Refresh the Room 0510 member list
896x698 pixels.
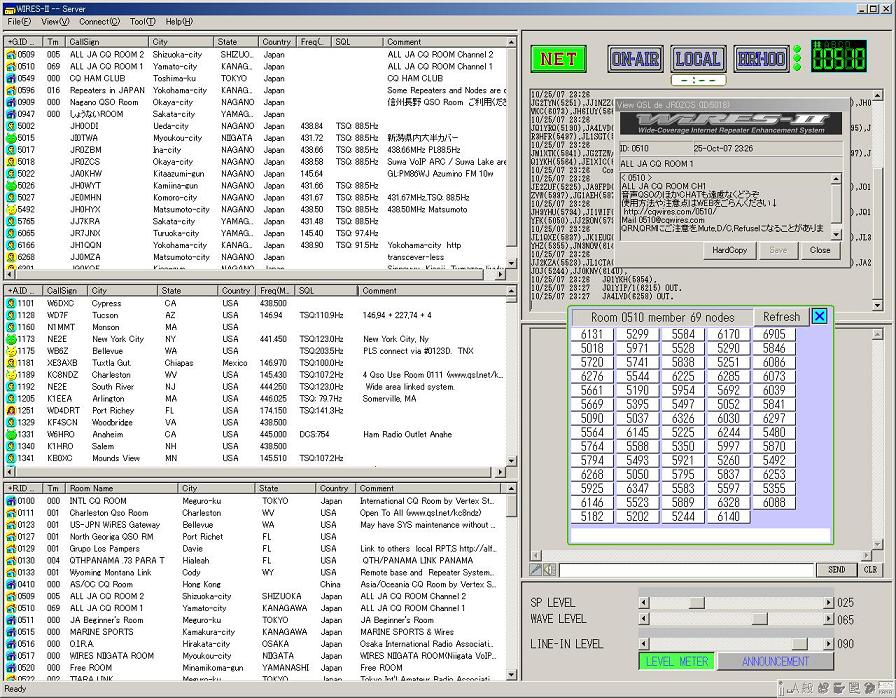pyautogui.click(x=781, y=317)
